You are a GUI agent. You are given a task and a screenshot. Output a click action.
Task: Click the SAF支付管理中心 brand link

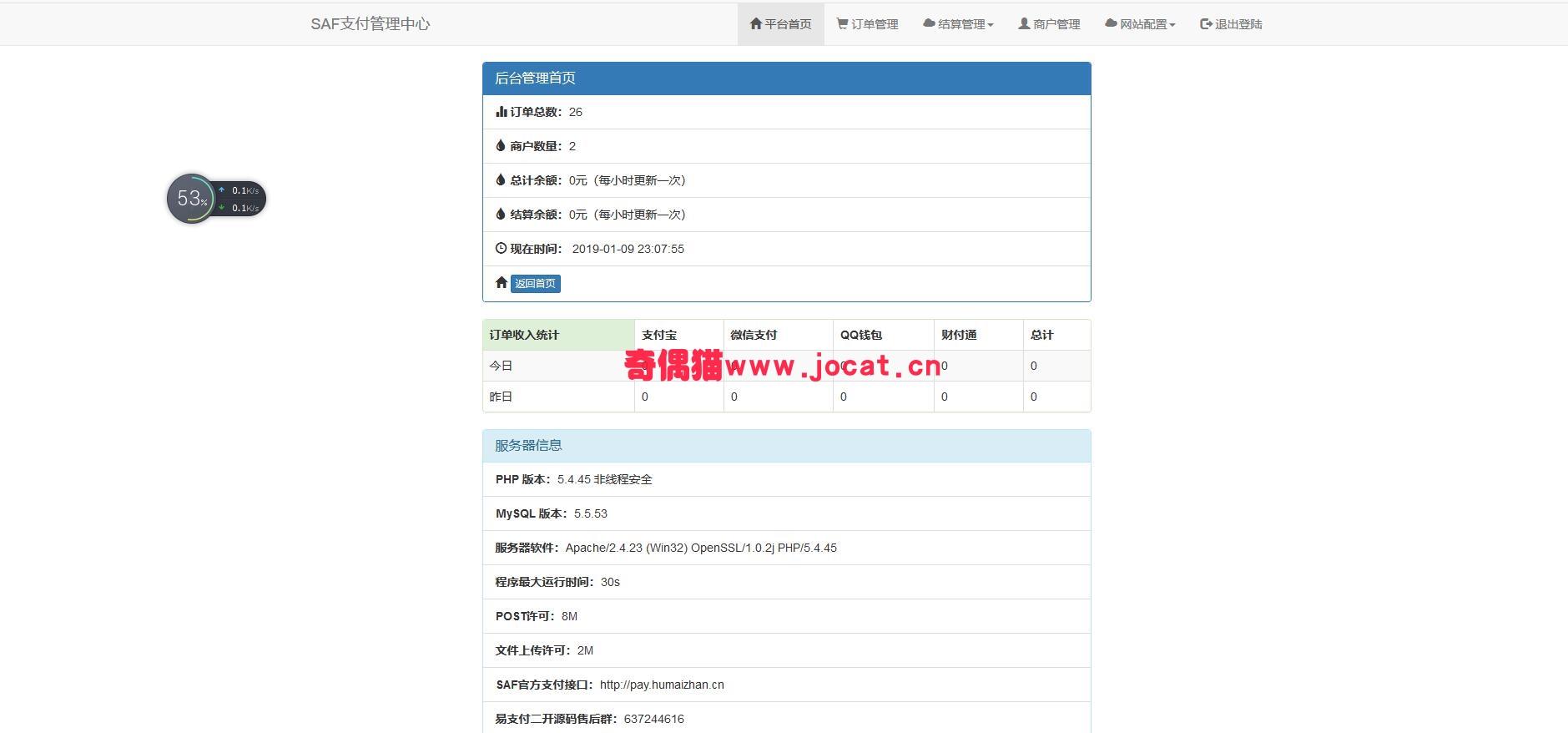coord(371,24)
